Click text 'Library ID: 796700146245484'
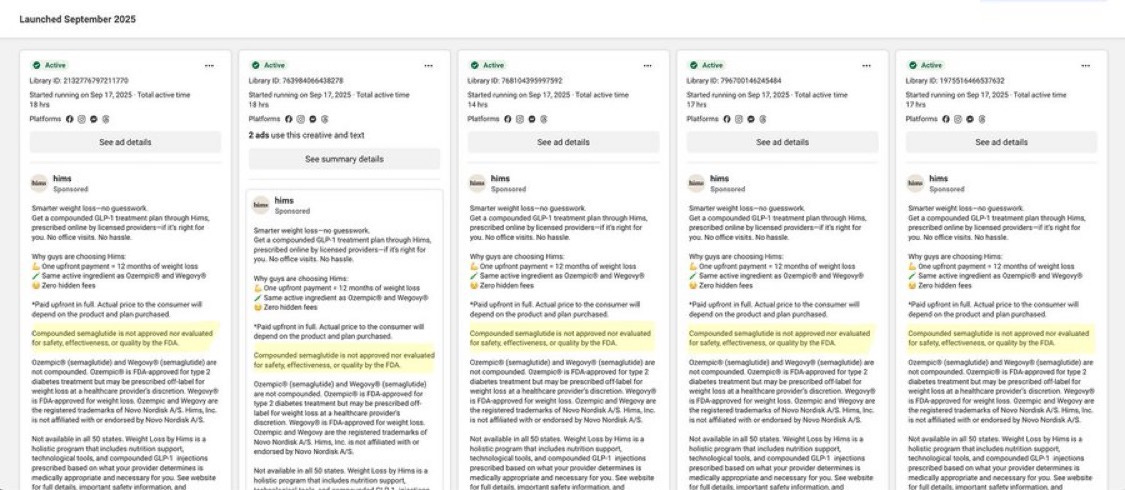 click(734, 81)
